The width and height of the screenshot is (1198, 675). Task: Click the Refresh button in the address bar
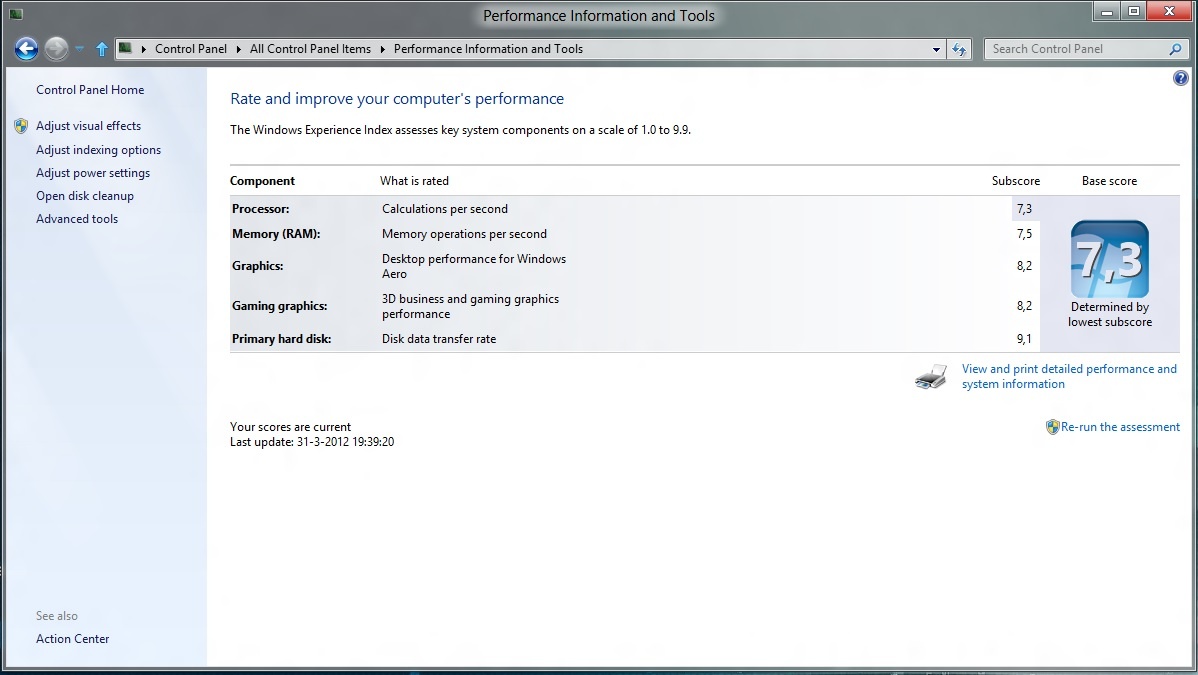tap(959, 49)
